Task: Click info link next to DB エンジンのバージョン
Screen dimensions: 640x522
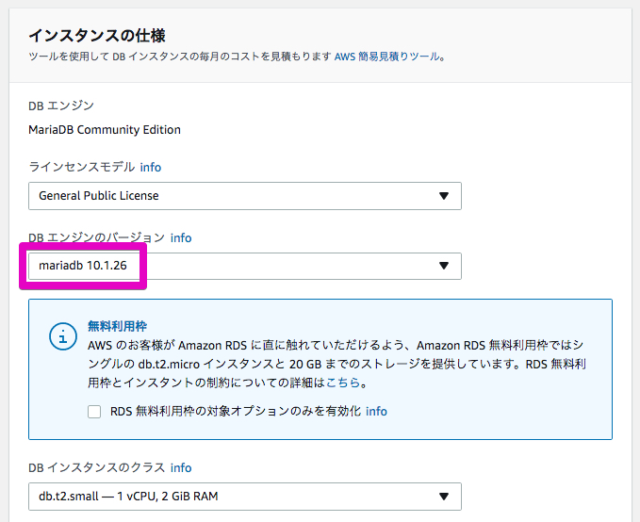Action: click(x=181, y=238)
